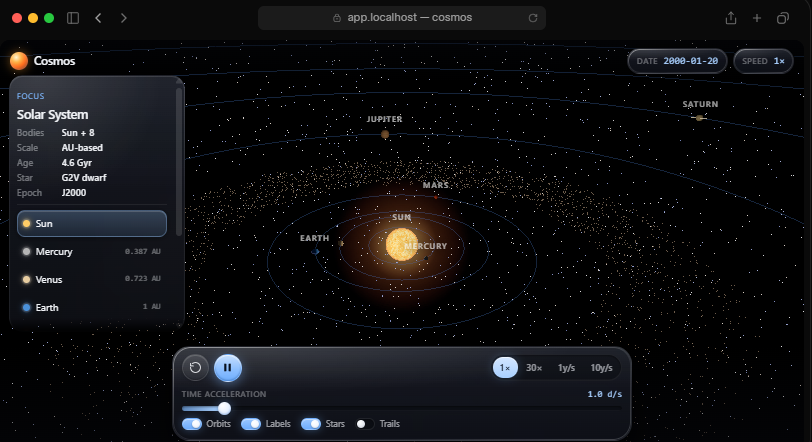This screenshot has height=442, width=812.
Task: Select the 30× speed preset
Action: pos(534,367)
